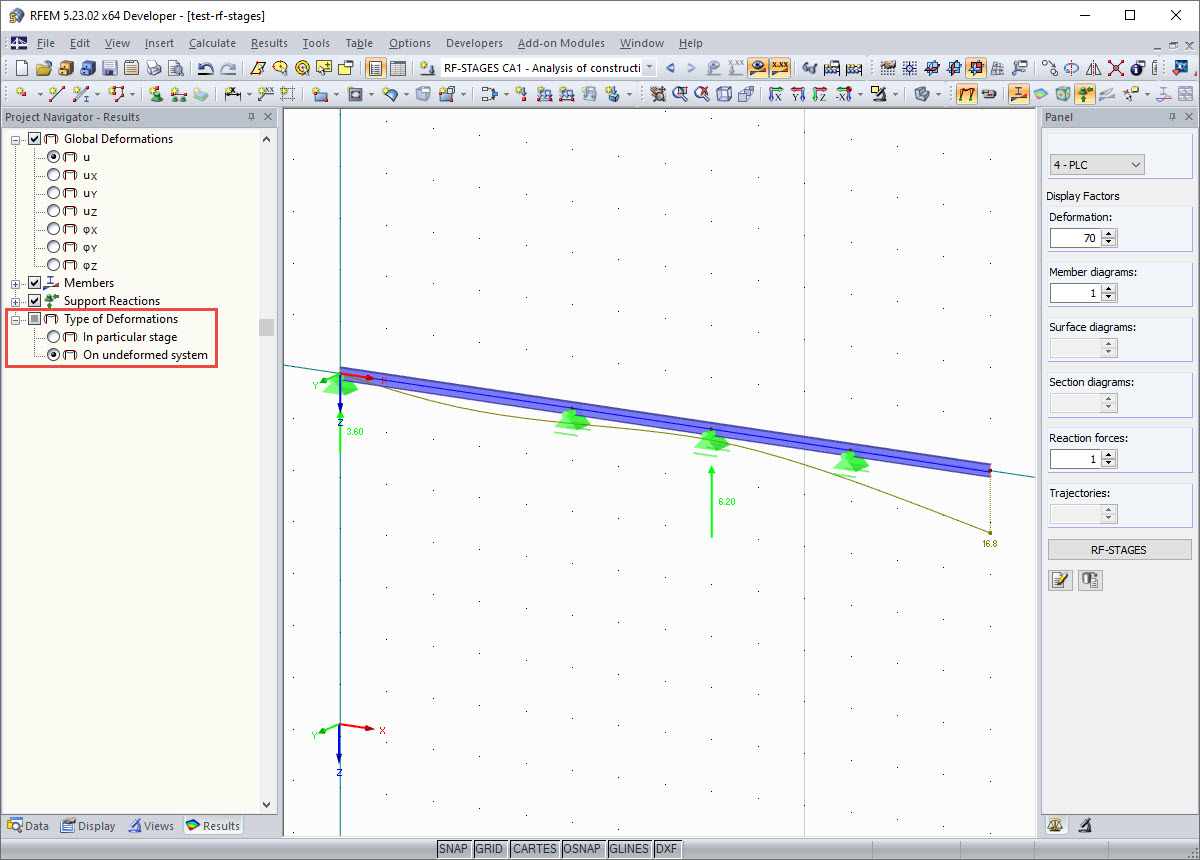
Task: Increase the Deformation factor stepper
Action: tap(1108, 234)
